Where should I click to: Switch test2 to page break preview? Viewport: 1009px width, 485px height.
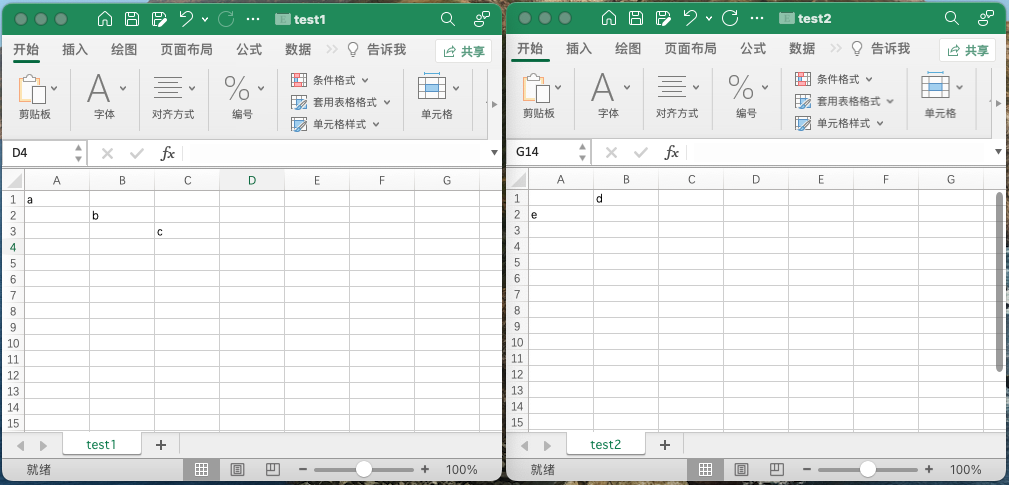click(776, 470)
